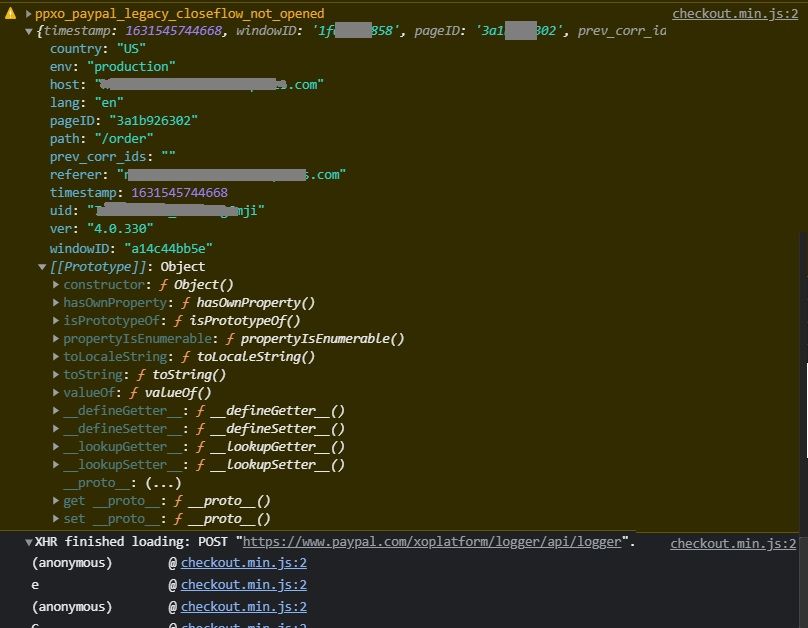Collapse the [[Prototype]] Object node

[42, 267]
